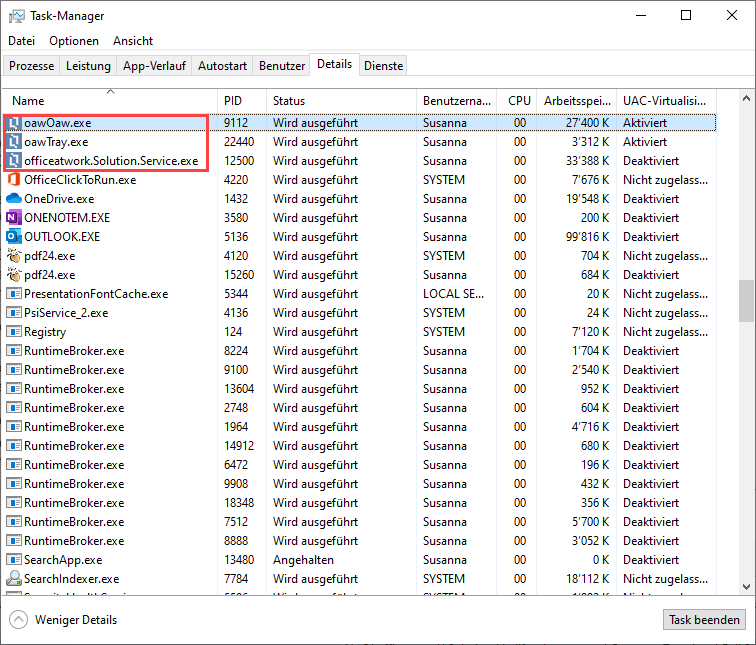
Task: Click Aktiviert cell in oawTray.exe row
Action: (x=645, y=142)
